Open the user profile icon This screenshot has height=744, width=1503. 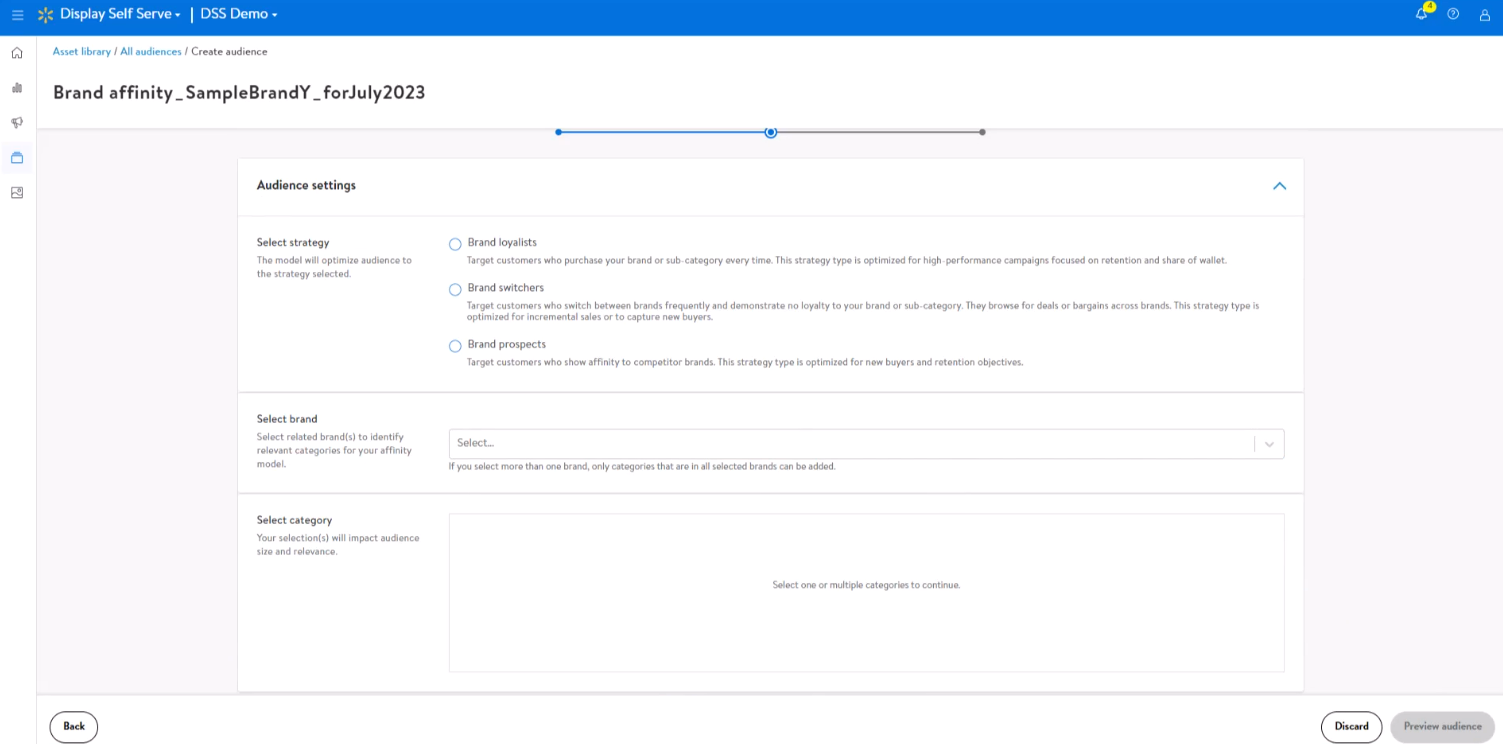tap(1484, 15)
